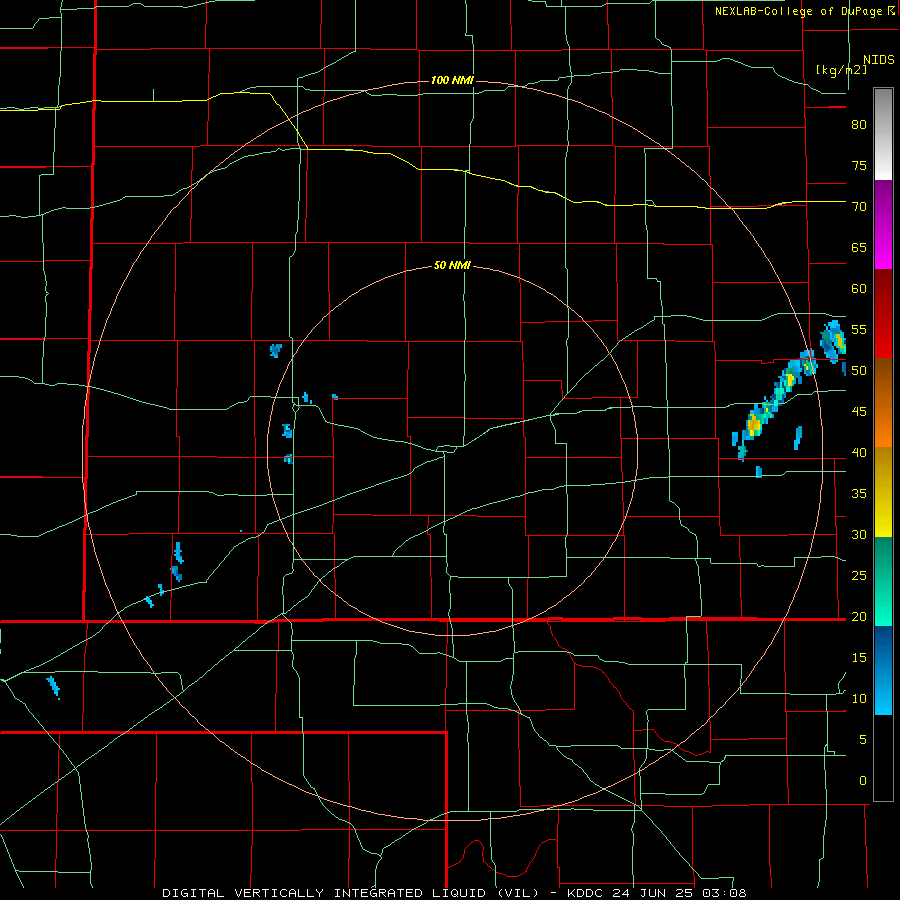This screenshot has width=900, height=900.
Task: Click the 50 NMI range ring label
Action: (452, 265)
